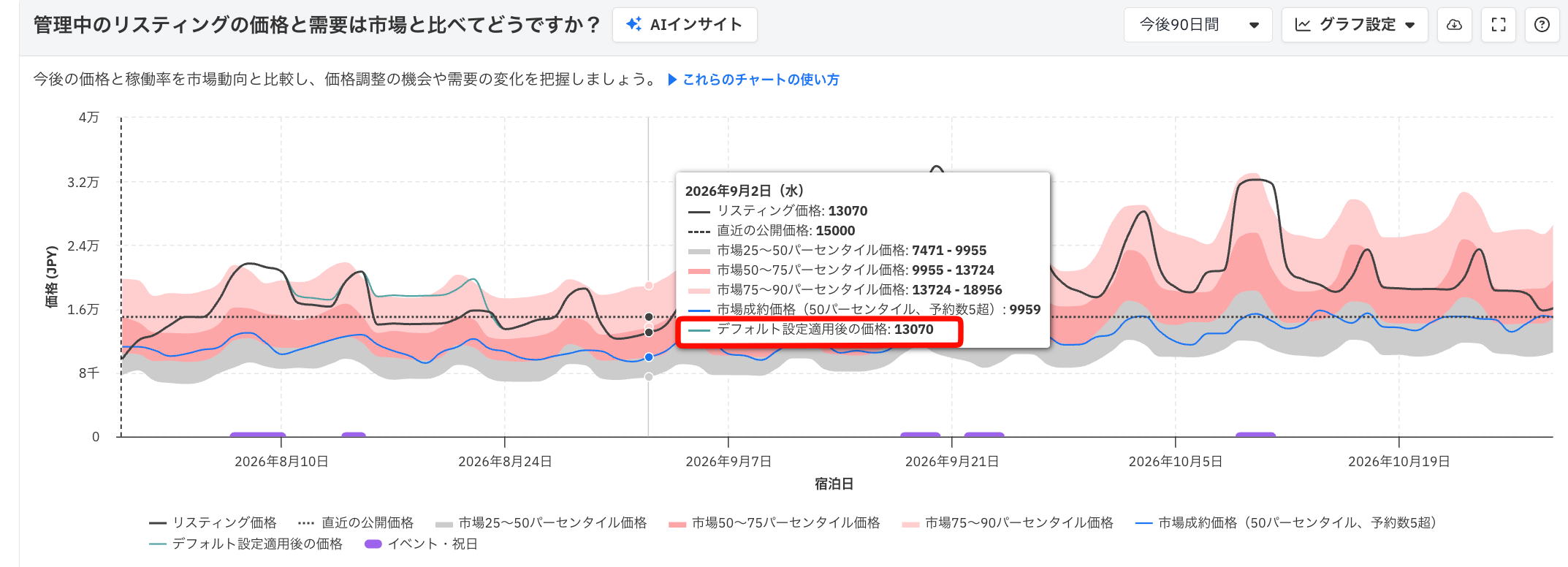Click tooltip row デフォルト設定適用後の価格: 13070
Image resolution: width=1568 pixels, height=567 pixels.
(811, 330)
